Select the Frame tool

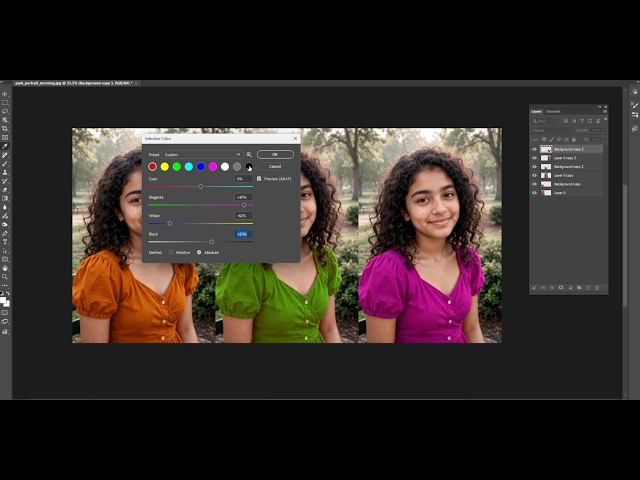tap(5, 138)
